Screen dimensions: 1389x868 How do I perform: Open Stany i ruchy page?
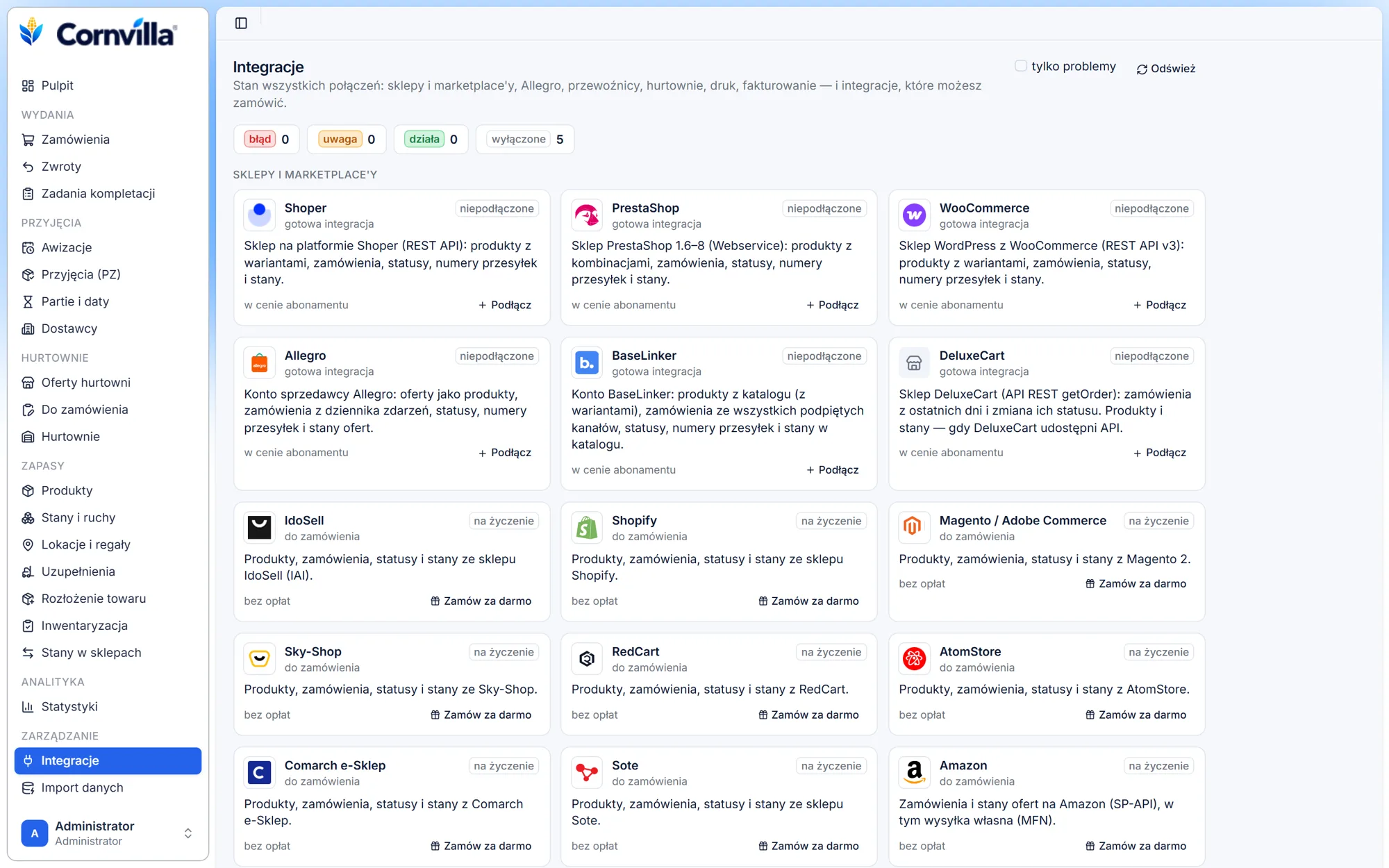click(x=108, y=517)
